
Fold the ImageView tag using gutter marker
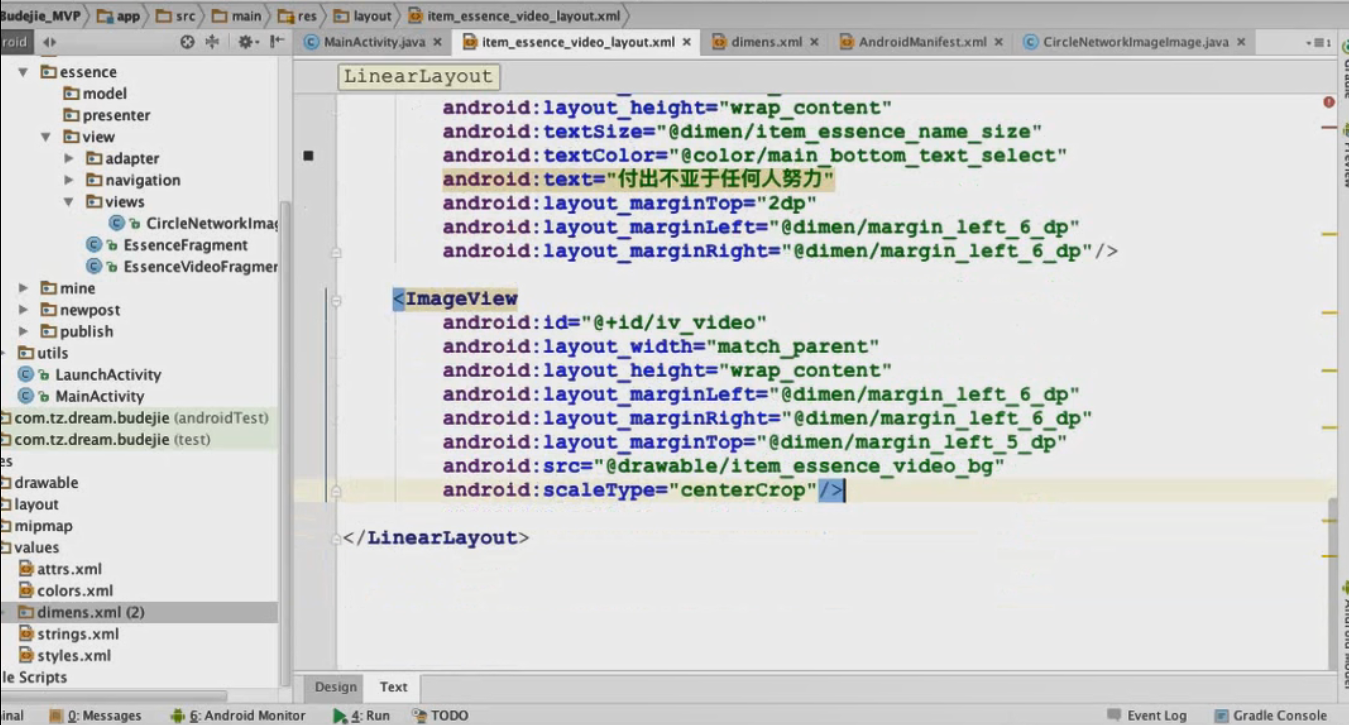coord(336,300)
